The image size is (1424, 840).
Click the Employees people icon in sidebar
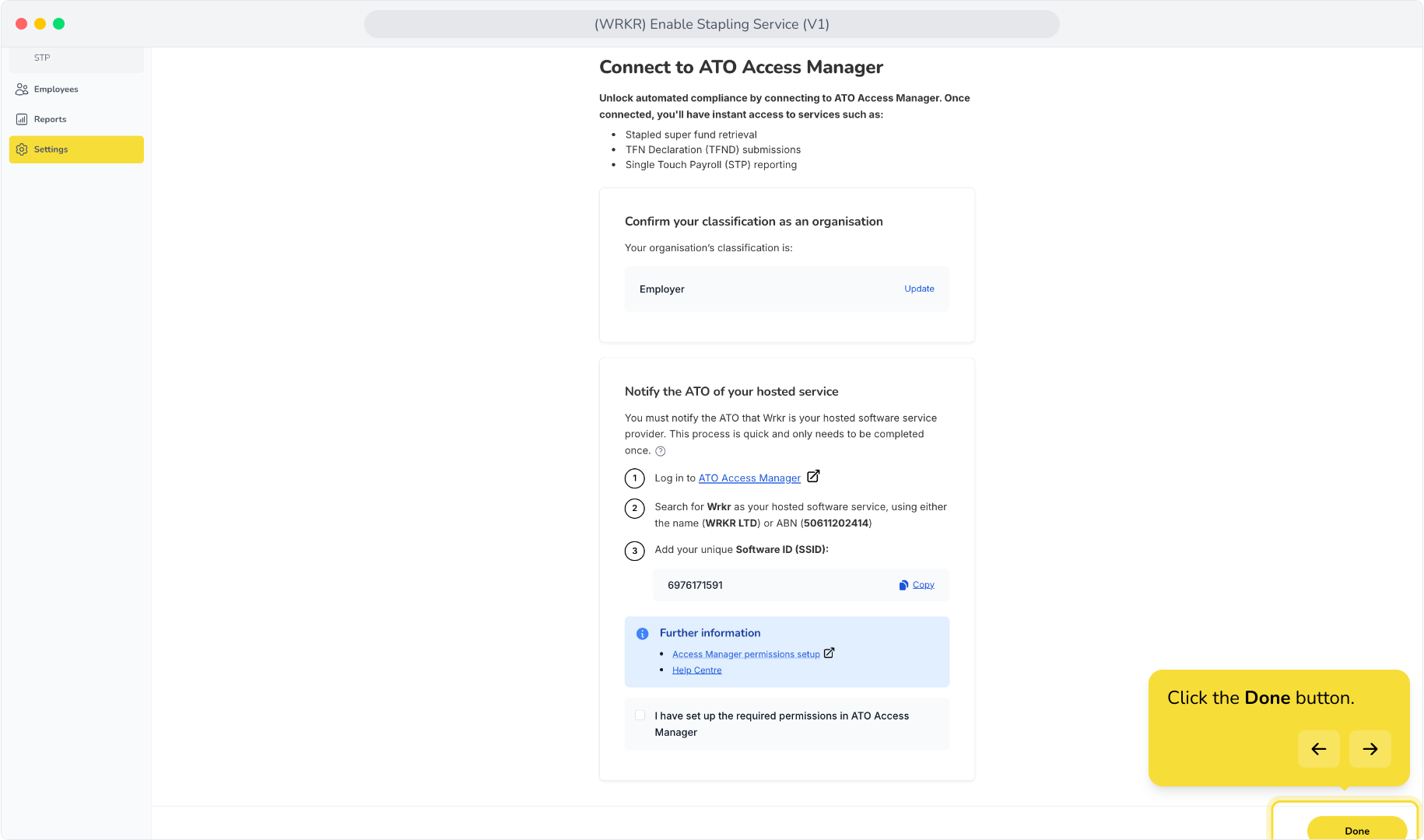tap(22, 89)
